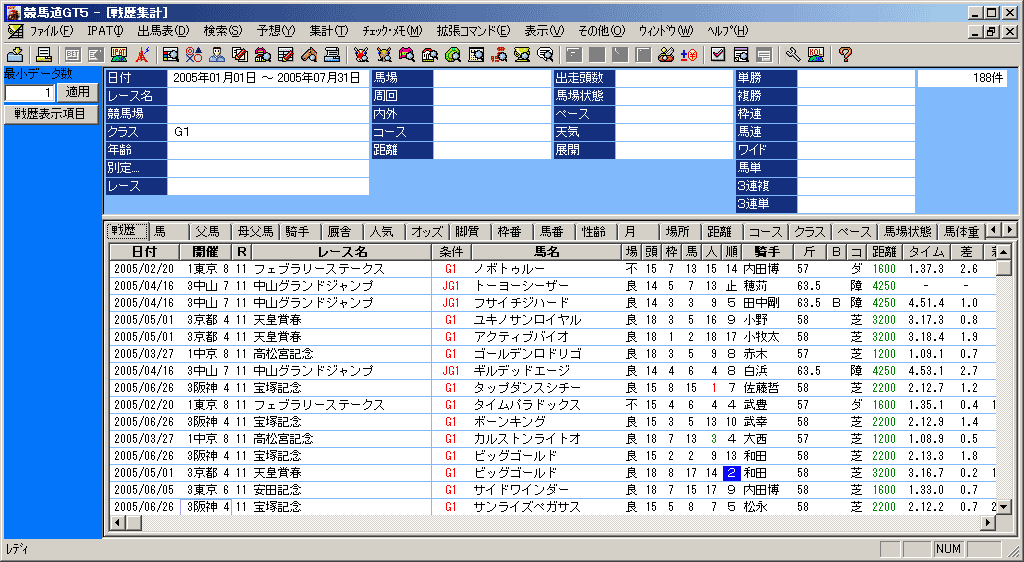Click the 最小データ数 input field
The width and height of the screenshot is (1024, 562).
coord(29,93)
